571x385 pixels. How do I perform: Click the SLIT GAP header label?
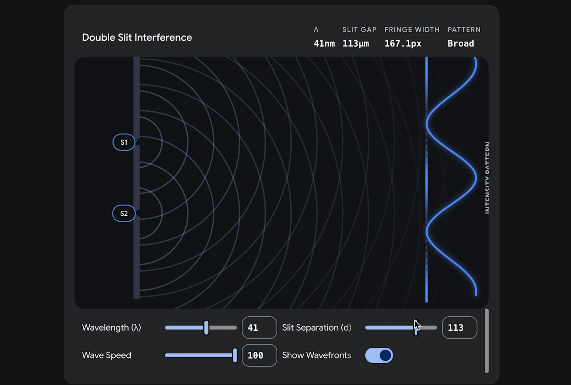359,30
